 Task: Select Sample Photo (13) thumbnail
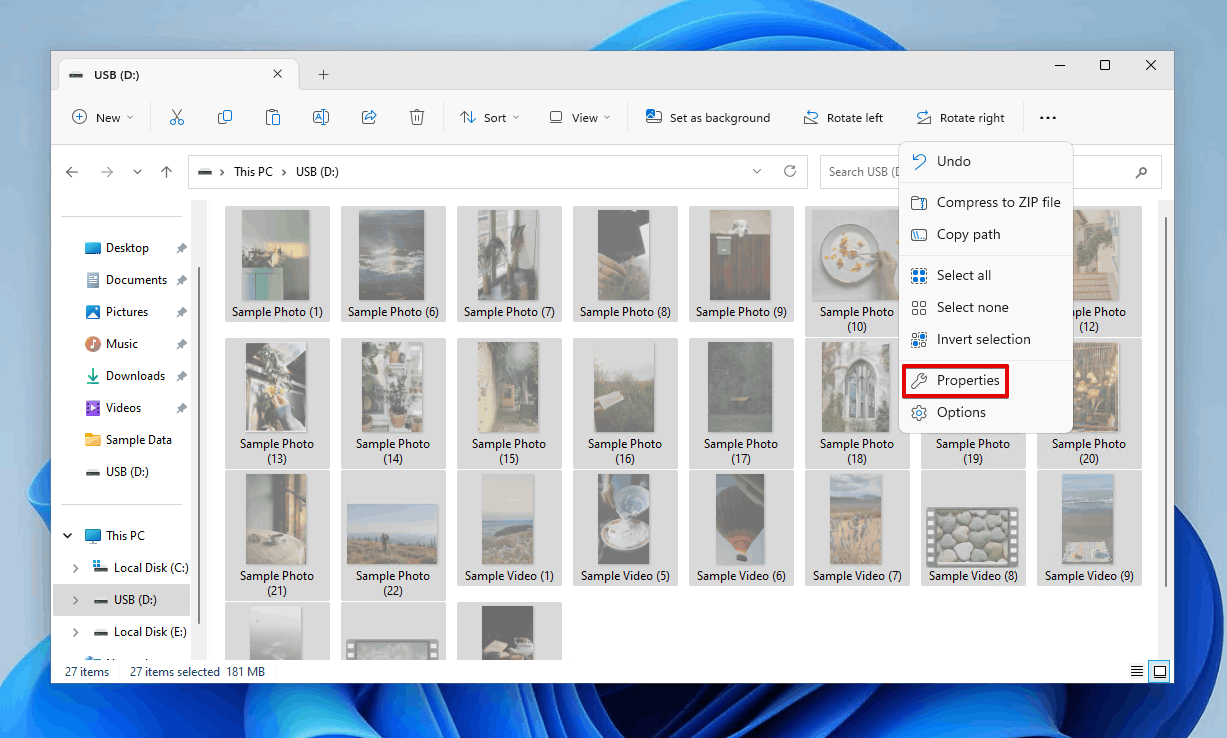click(277, 403)
